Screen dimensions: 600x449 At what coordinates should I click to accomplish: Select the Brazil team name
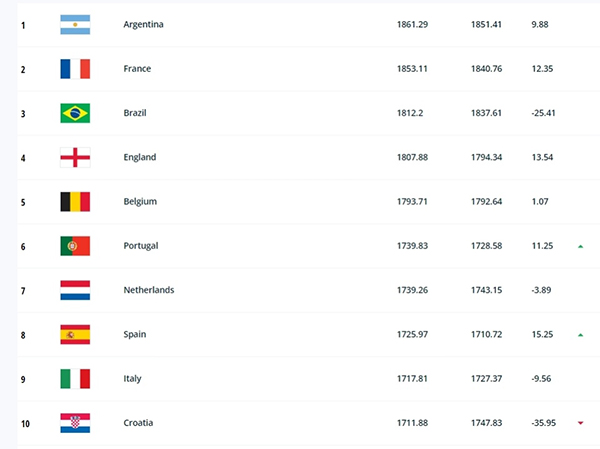click(x=135, y=113)
